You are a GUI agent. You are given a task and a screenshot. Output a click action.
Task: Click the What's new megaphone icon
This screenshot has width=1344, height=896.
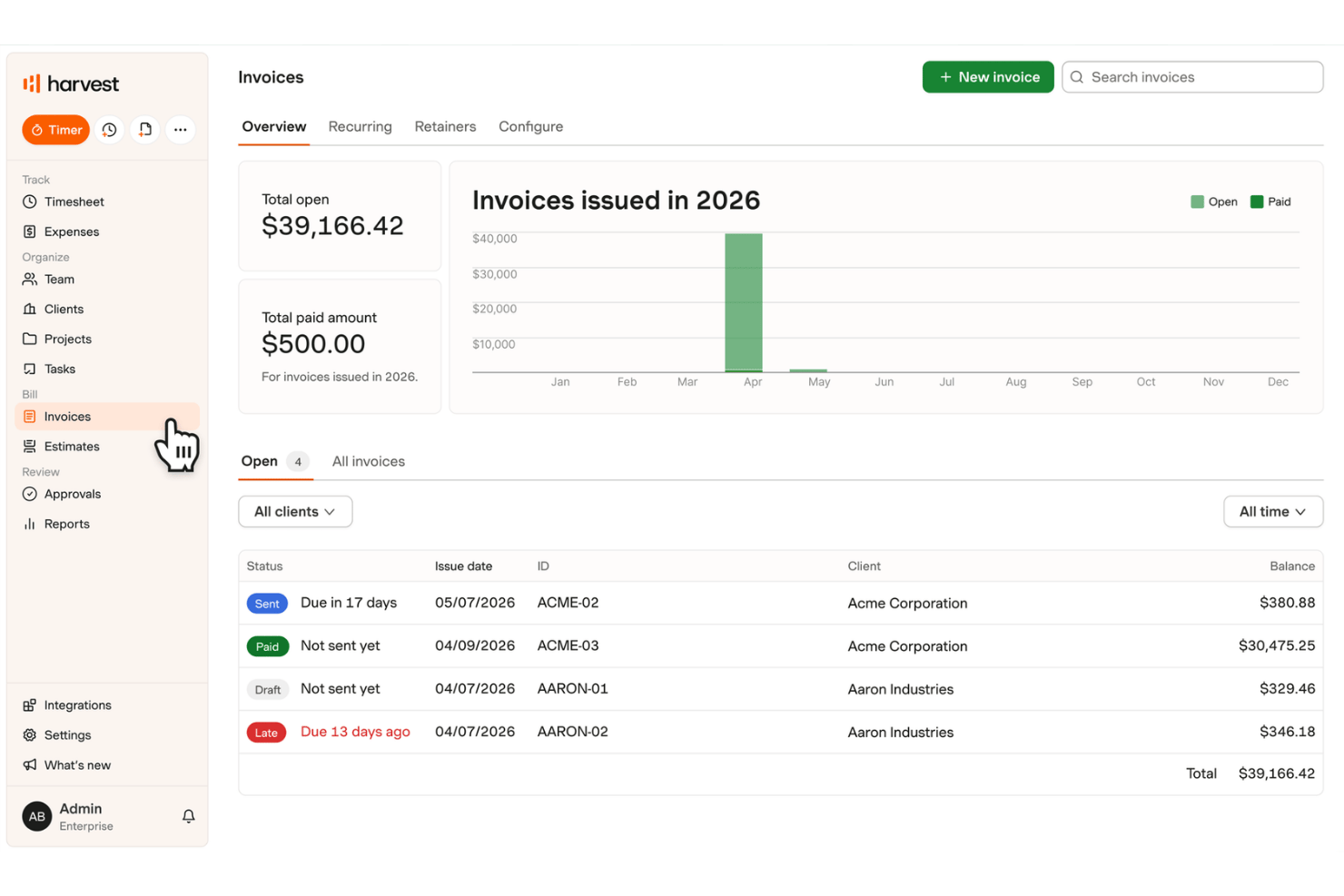pos(30,765)
